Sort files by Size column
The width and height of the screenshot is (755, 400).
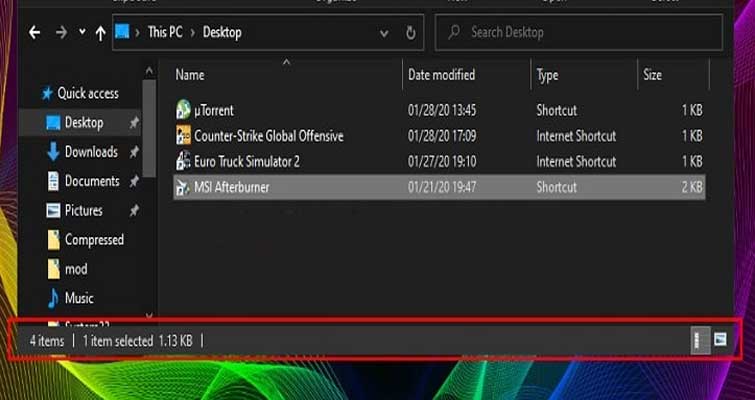652,75
